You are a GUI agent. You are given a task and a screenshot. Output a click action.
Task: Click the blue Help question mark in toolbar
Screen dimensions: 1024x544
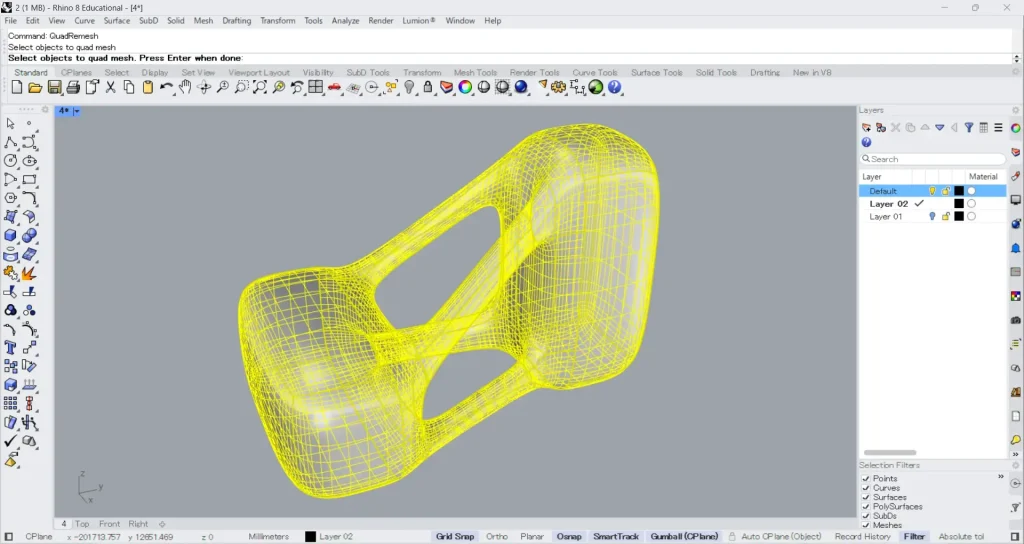[615, 88]
